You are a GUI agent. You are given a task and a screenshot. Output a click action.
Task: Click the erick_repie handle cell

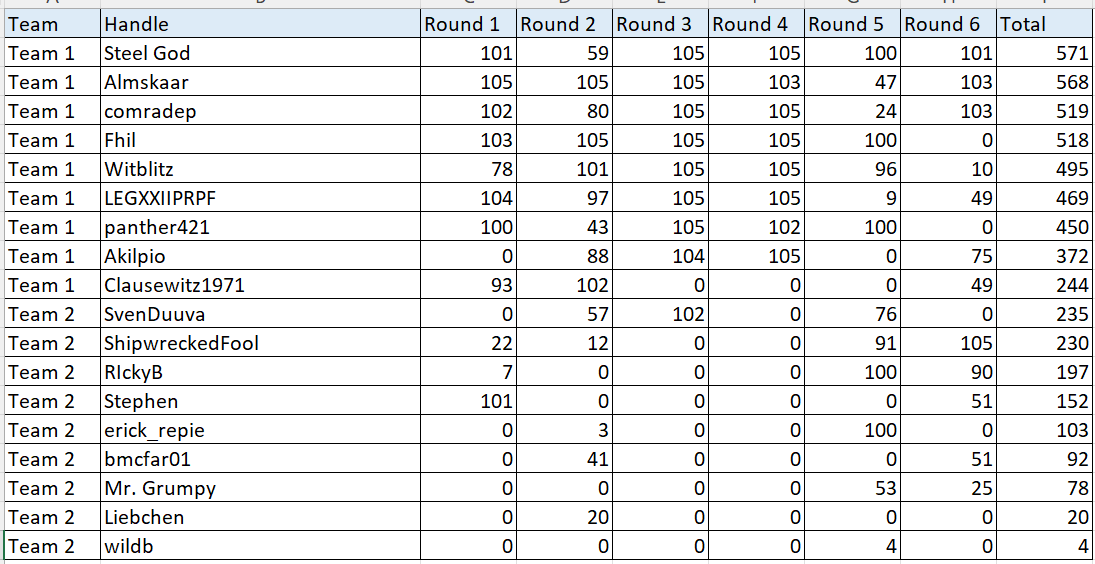point(260,430)
